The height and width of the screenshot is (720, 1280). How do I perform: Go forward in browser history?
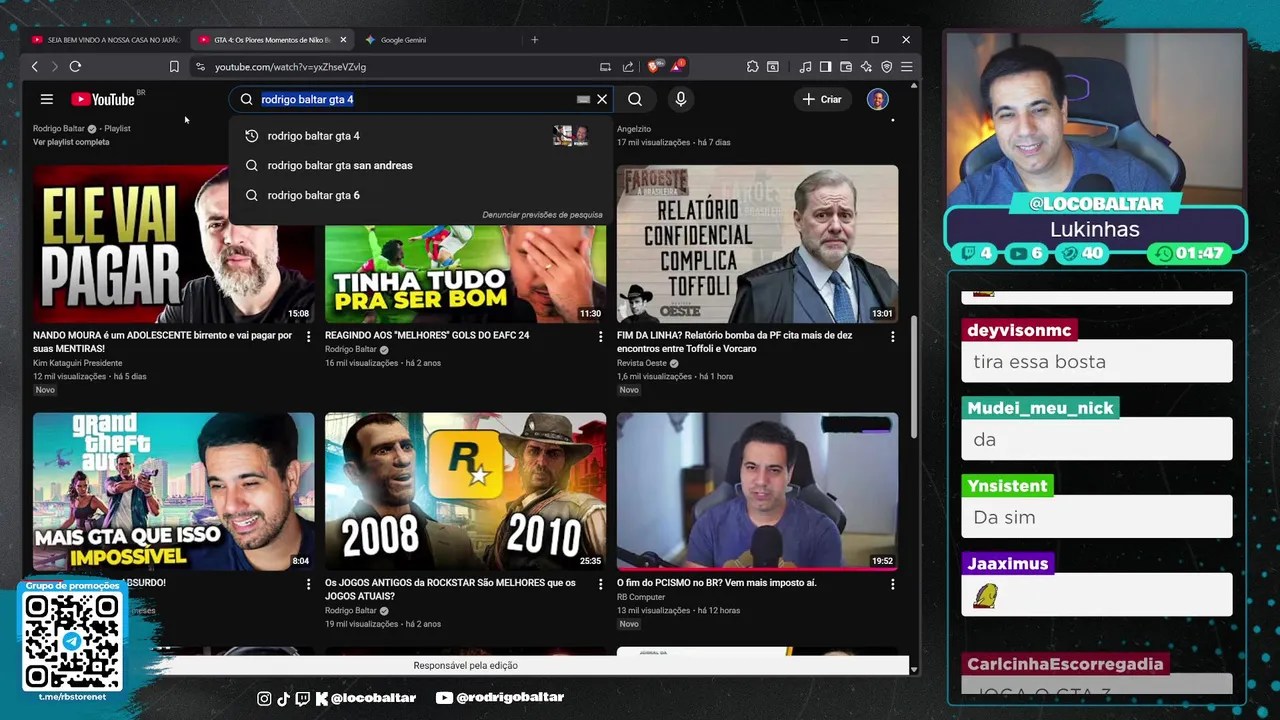(x=54, y=67)
